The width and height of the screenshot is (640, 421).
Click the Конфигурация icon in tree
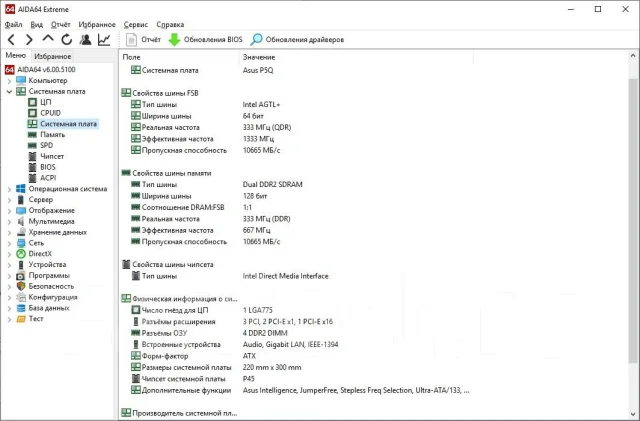21,297
